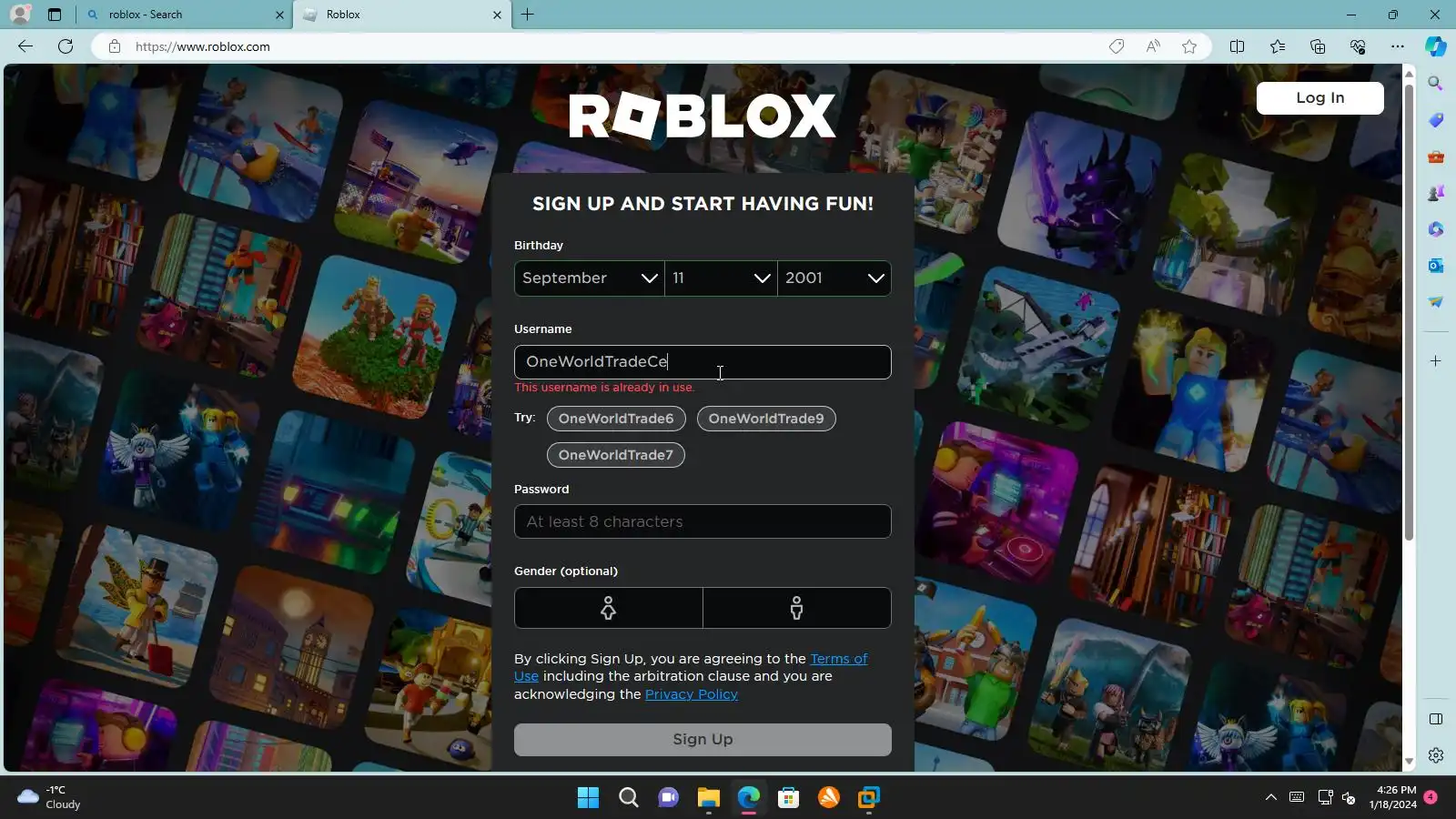Close the Roblox tab
This screenshot has height=819, width=1456.
coord(497,15)
